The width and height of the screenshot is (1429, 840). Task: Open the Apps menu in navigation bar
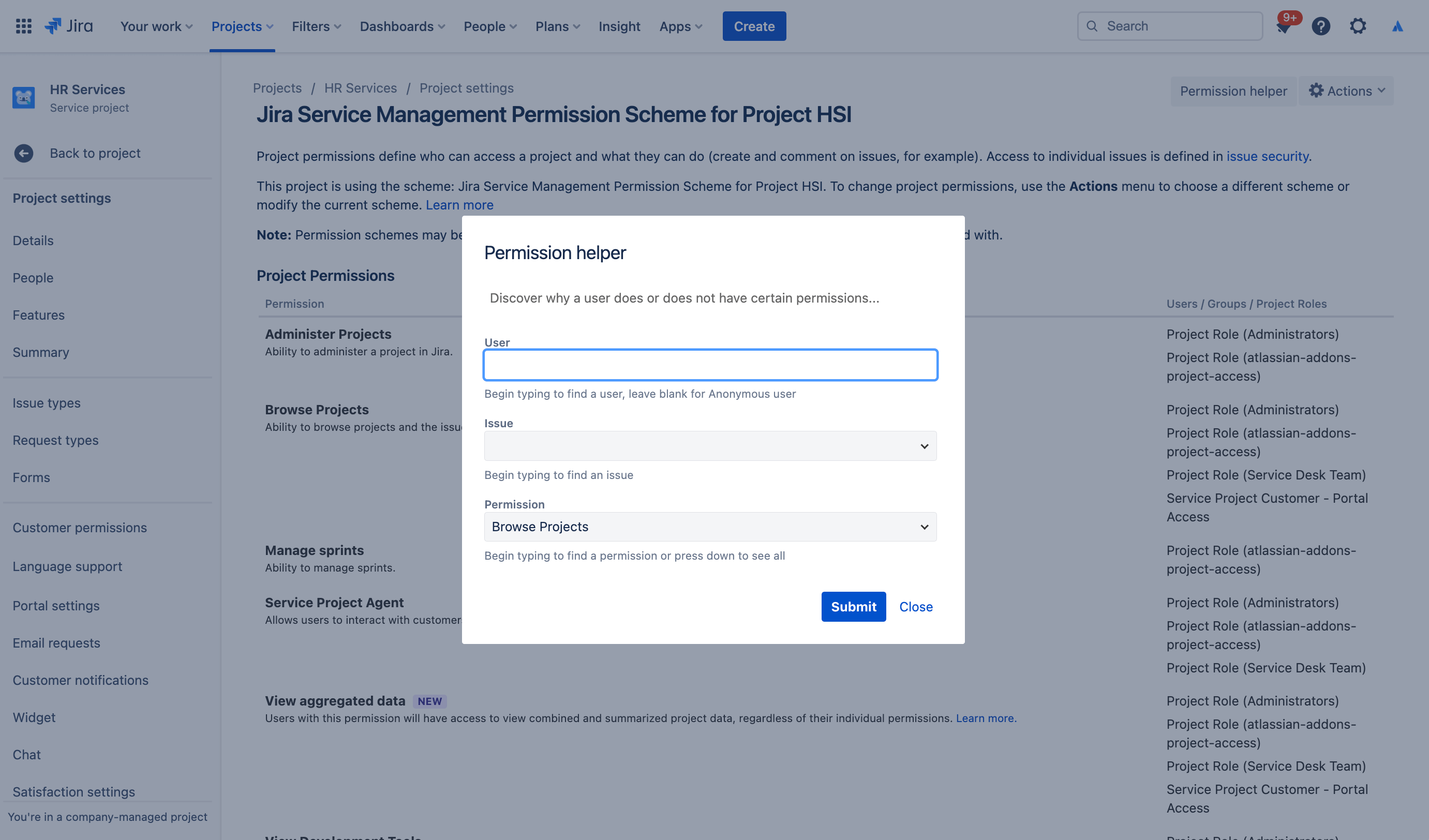click(681, 26)
